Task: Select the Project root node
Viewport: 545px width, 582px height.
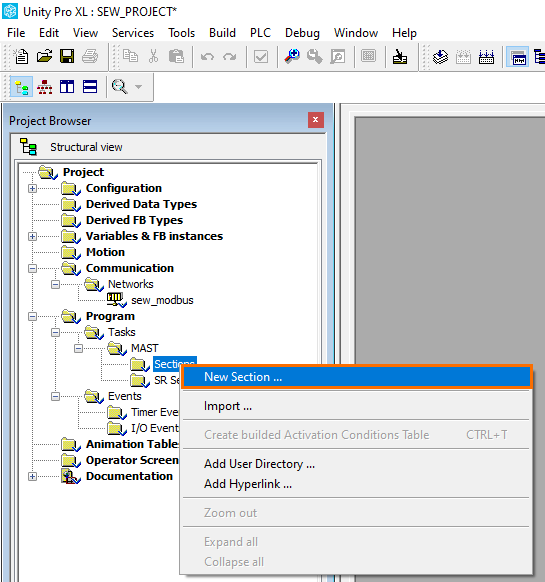Action: pyautogui.click(x=84, y=172)
